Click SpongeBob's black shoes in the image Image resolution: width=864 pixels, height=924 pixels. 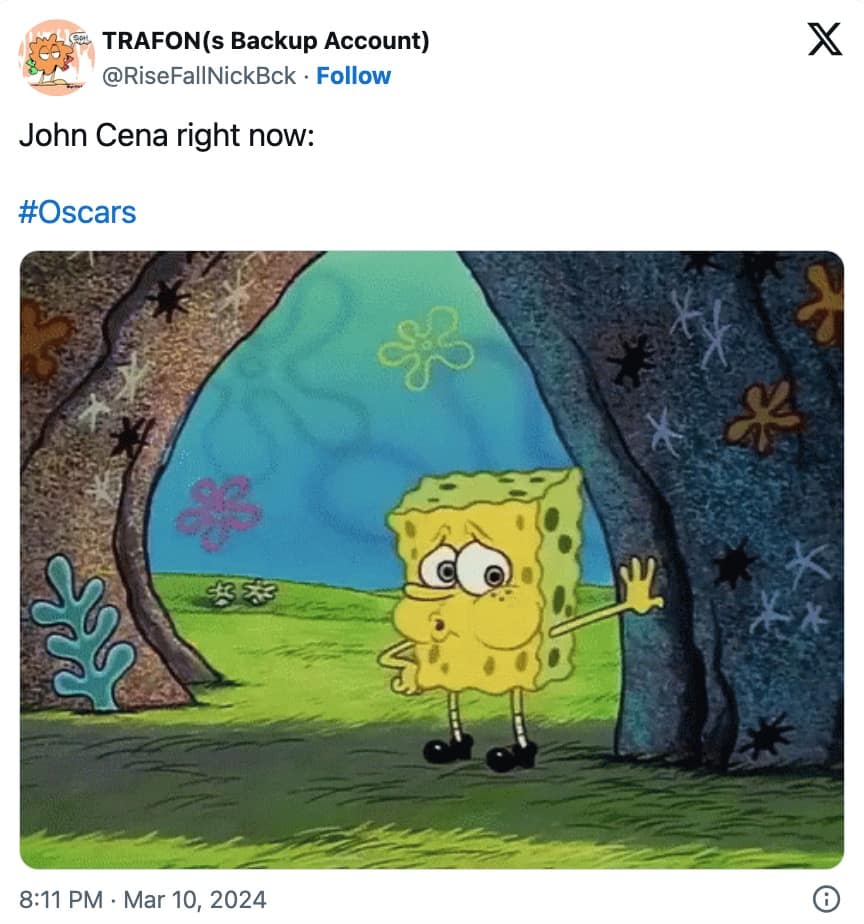(x=480, y=752)
